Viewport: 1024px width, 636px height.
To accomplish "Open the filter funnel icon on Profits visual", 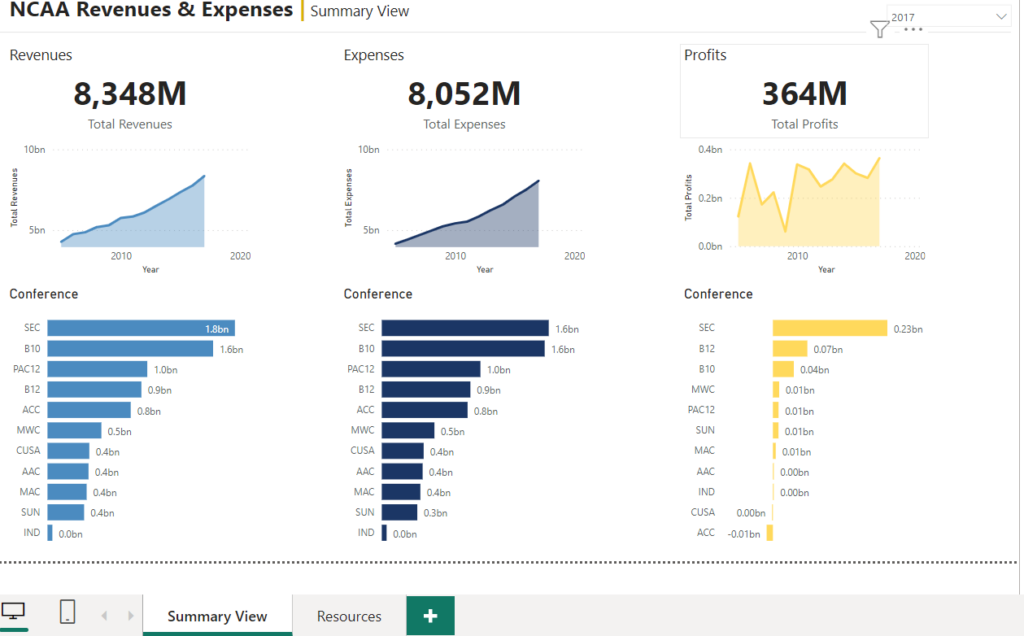I will 879,29.
